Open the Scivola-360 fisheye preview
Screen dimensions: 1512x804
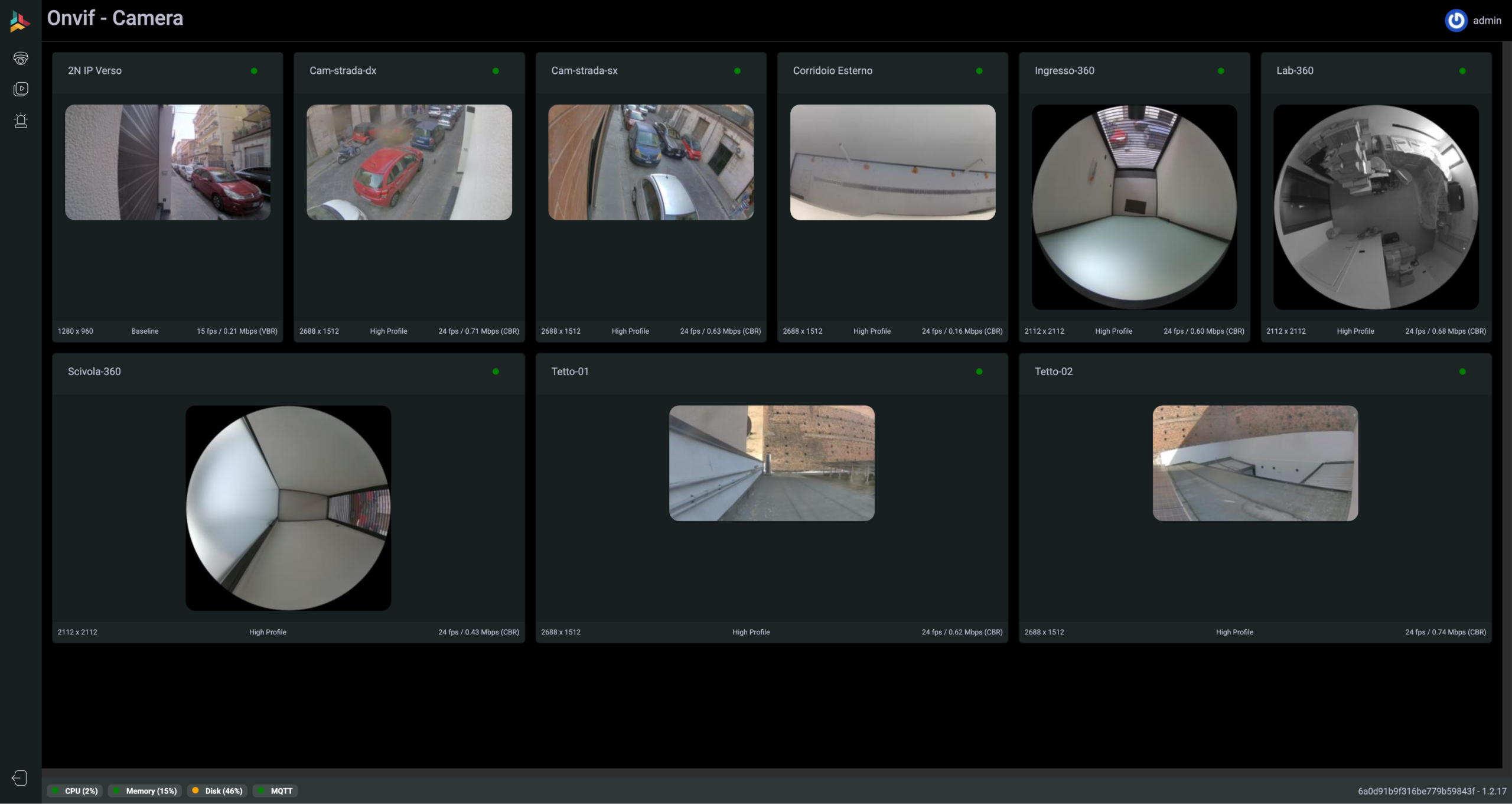pos(288,508)
